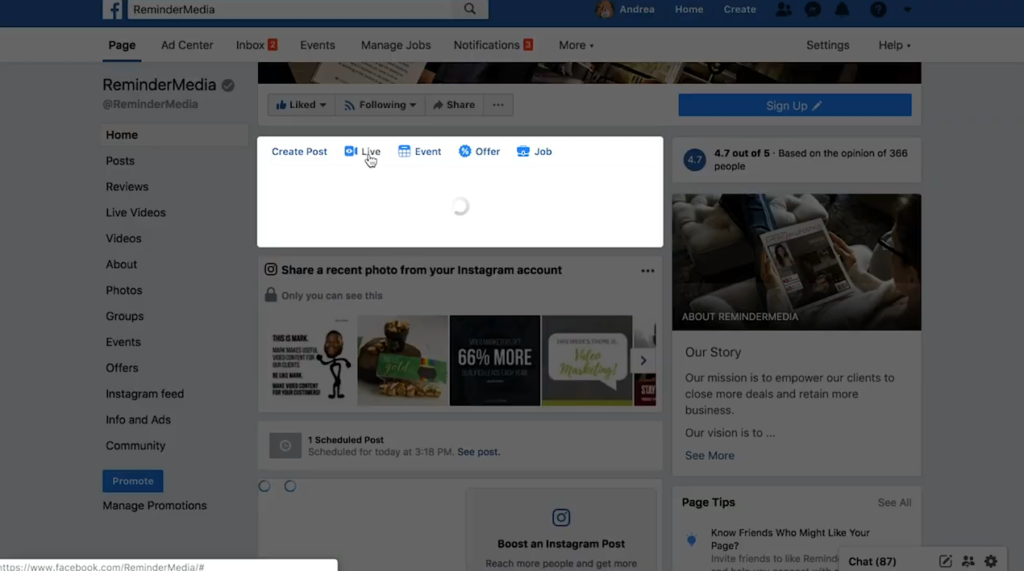The height and width of the screenshot is (571, 1024).
Task: Click the verified badge next to ReminderMedia
Action: point(228,86)
